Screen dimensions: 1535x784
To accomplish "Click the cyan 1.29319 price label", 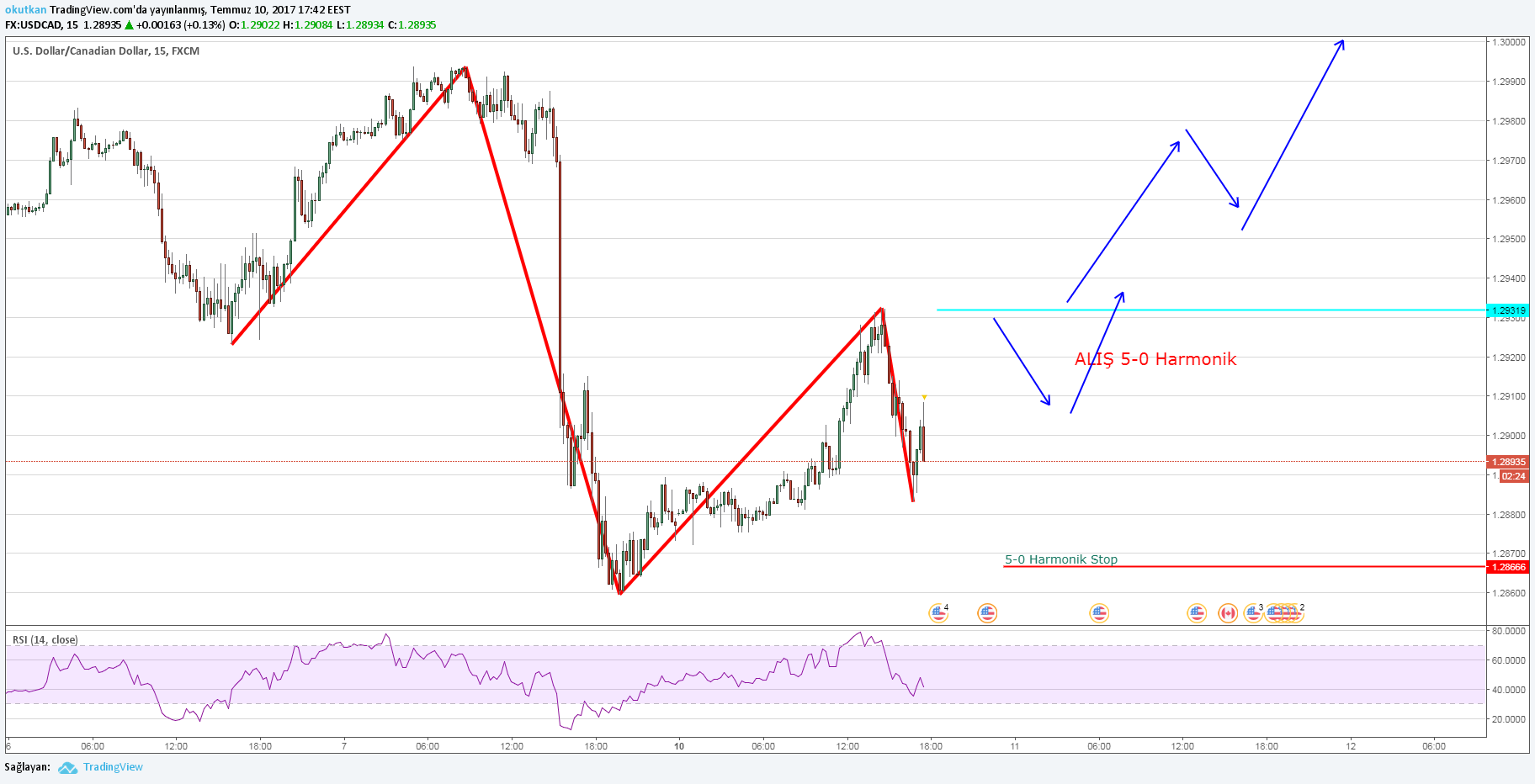I will [x=1508, y=310].
